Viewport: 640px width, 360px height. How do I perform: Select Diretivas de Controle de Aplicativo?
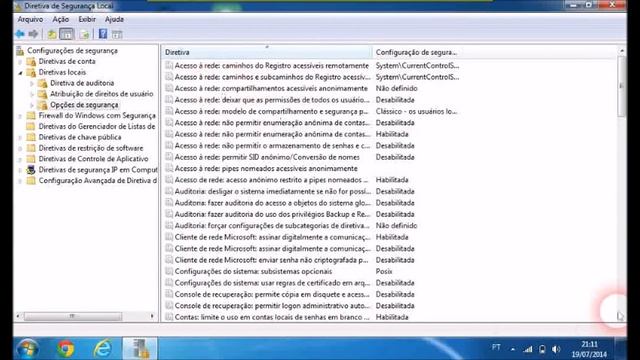[x=93, y=159]
